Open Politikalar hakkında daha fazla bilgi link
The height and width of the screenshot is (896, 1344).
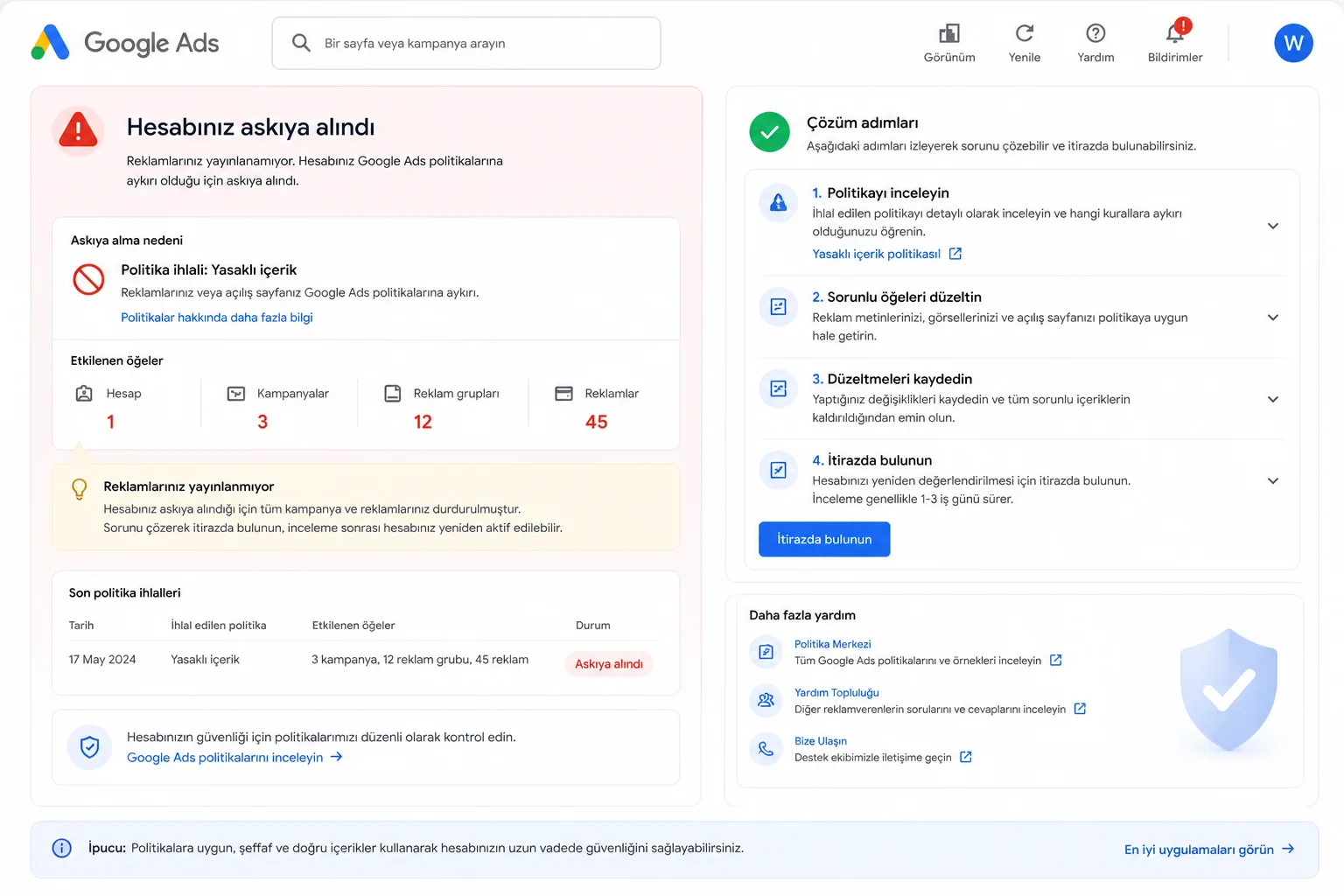click(217, 318)
